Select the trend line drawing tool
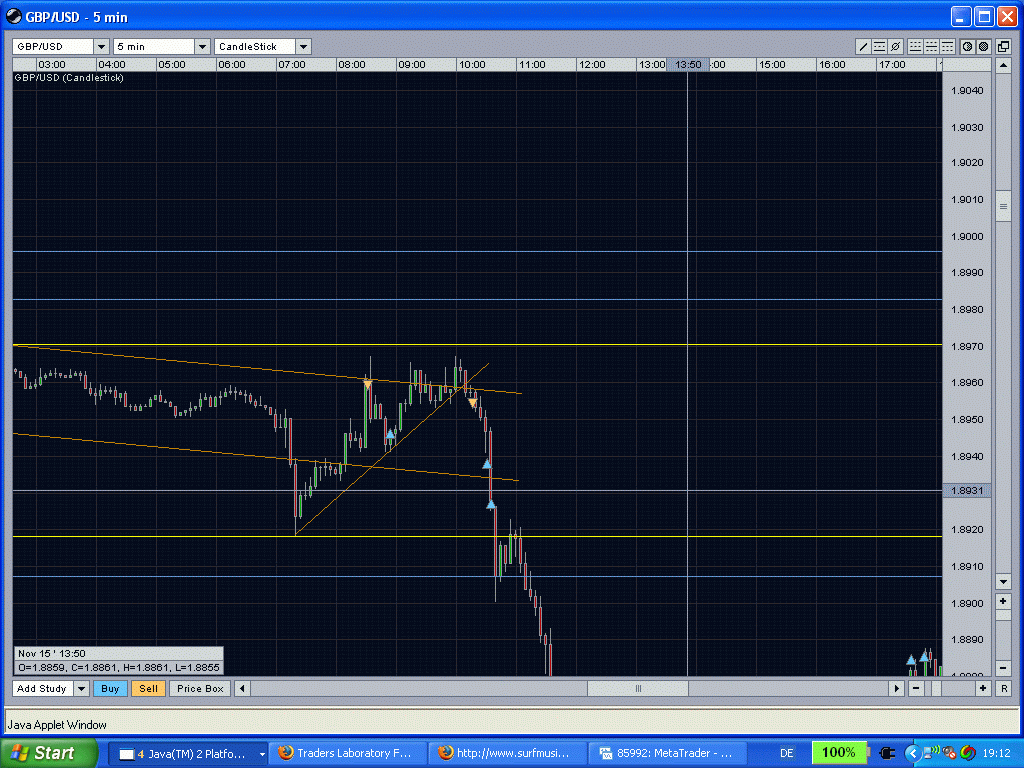1024x768 pixels. coord(863,46)
